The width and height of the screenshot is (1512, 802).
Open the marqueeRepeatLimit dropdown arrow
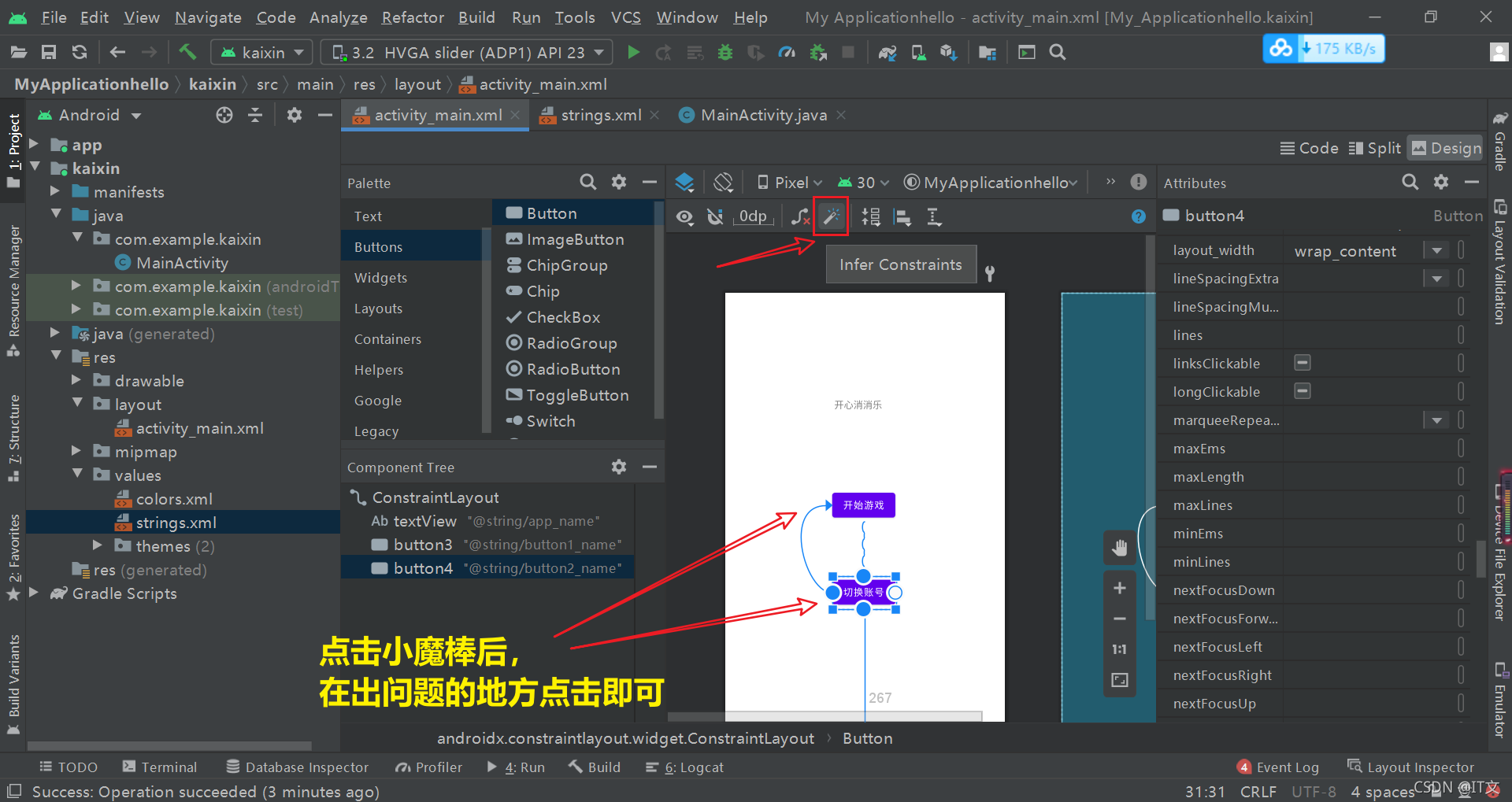(x=1436, y=420)
